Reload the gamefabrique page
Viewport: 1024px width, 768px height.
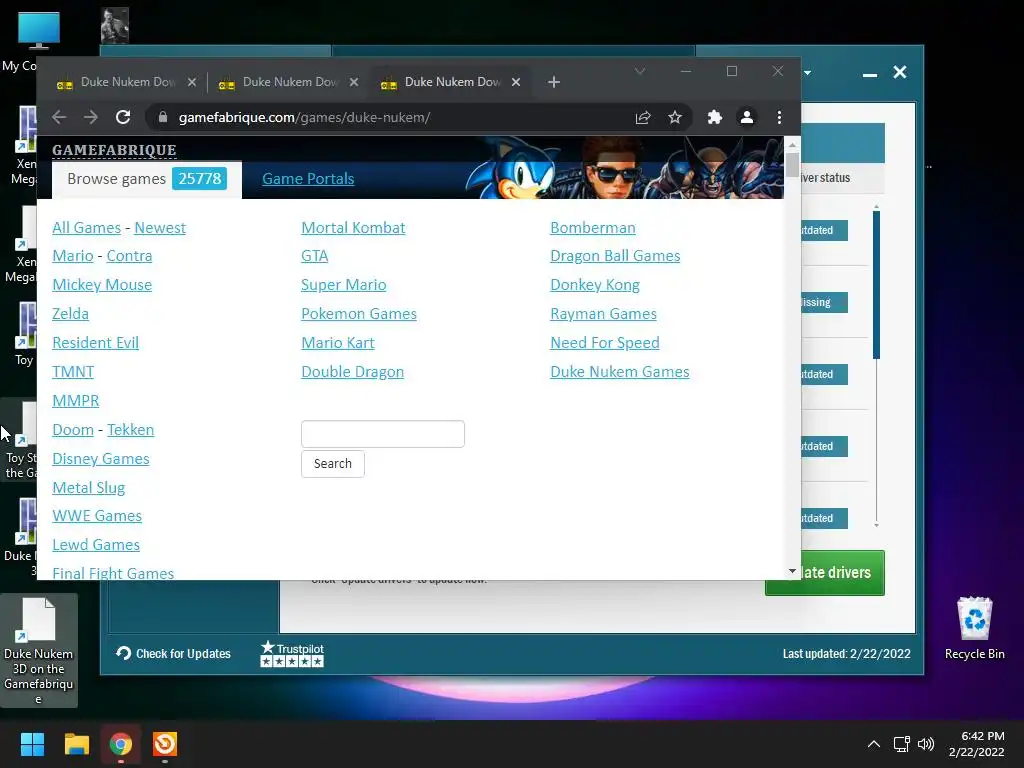123,117
